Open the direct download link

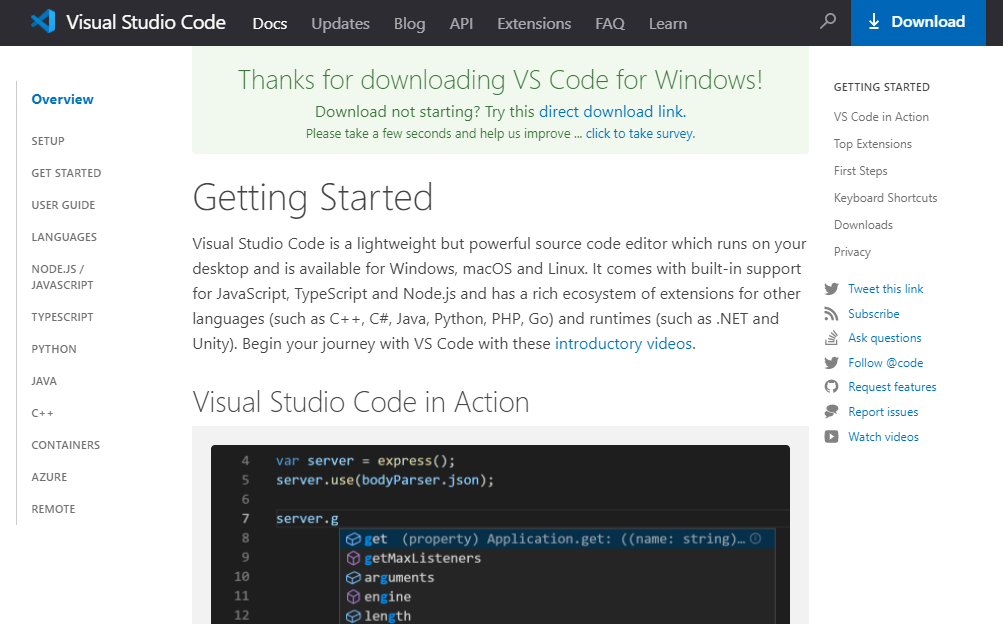[611, 111]
